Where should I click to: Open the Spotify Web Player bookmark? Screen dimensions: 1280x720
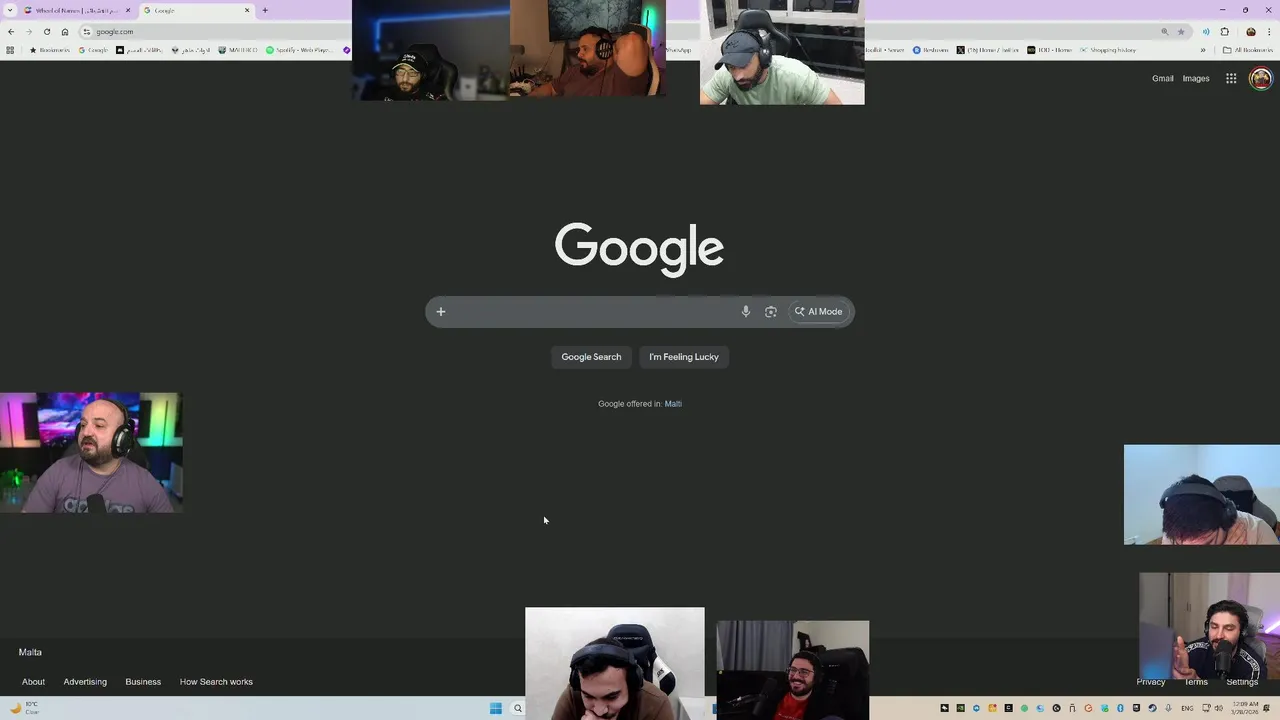click(299, 50)
